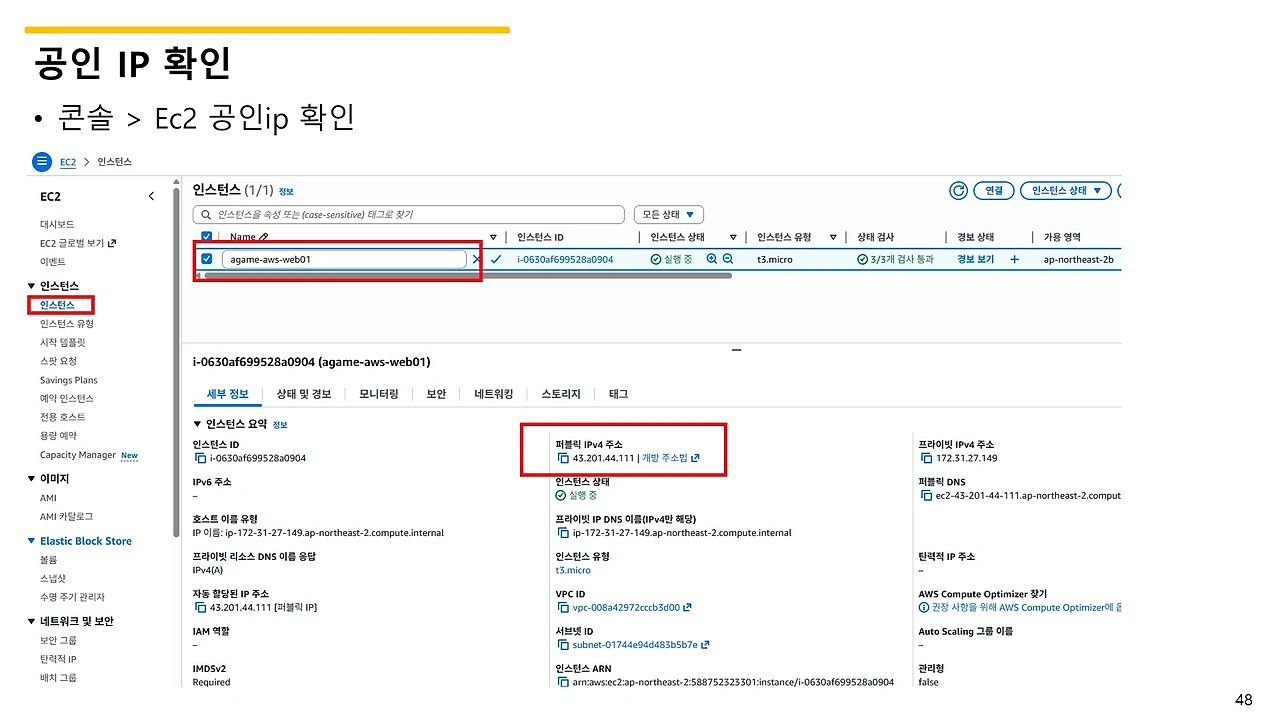Click the agame-aws-web01 name edit field
1280x720 pixels.
click(x=344, y=259)
